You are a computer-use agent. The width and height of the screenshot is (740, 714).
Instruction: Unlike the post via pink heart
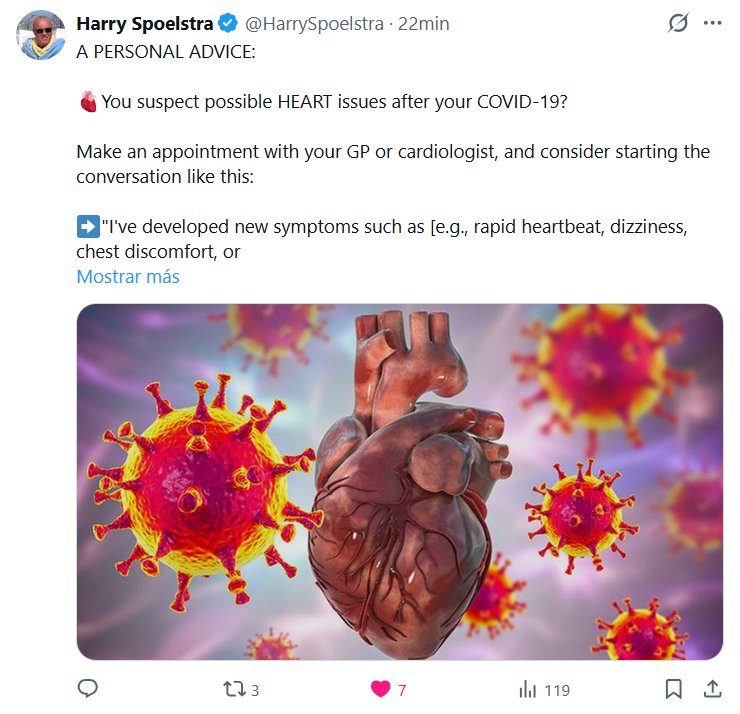[x=380, y=688]
